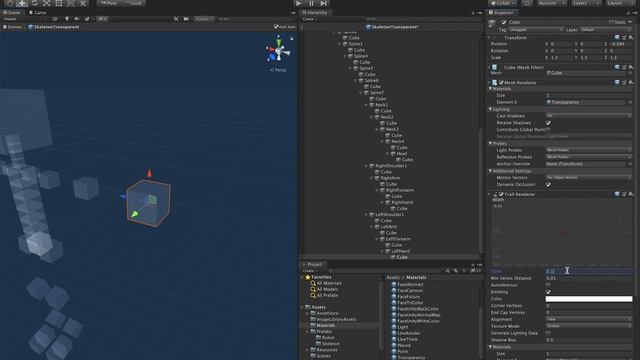Switch to the Scene tab
Image resolution: width=640 pixels, height=360 pixels.
(12, 13)
